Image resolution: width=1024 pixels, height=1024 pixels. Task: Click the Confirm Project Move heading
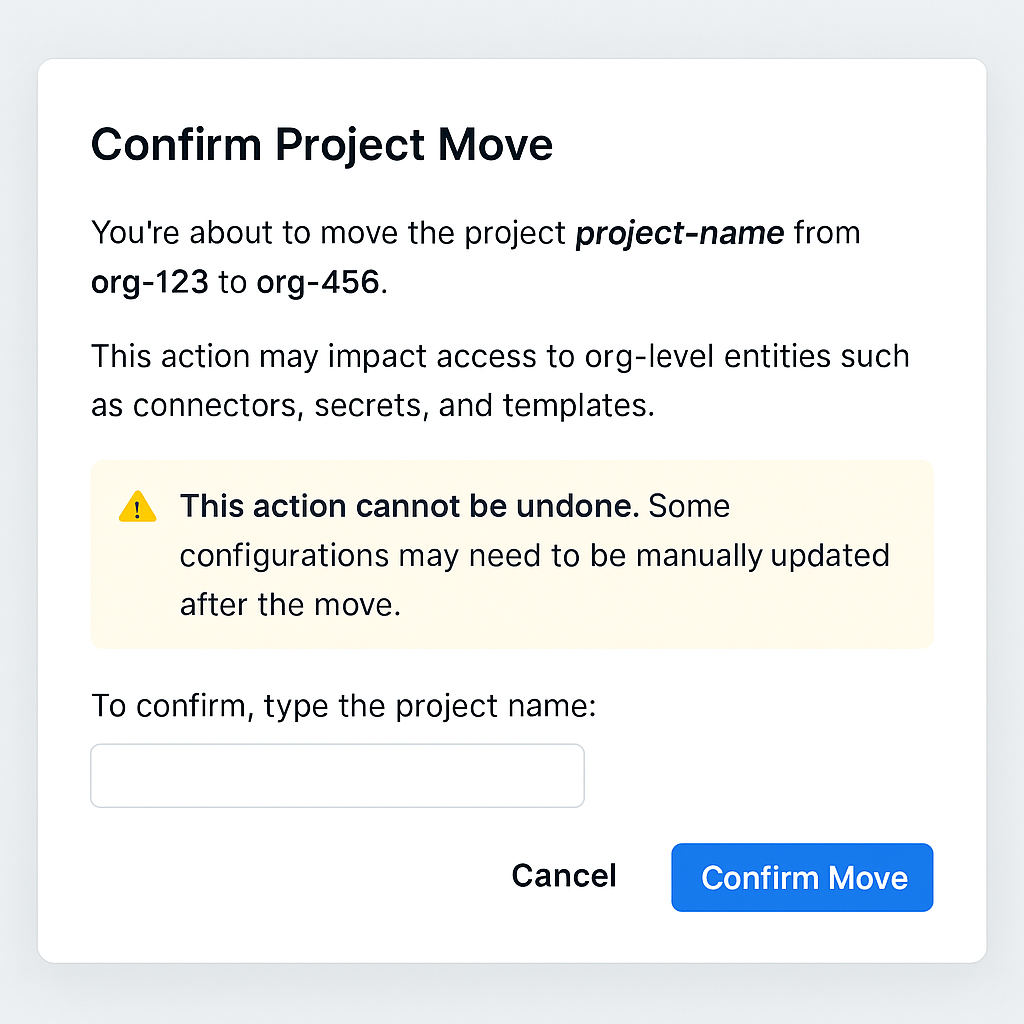tap(322, 145)
